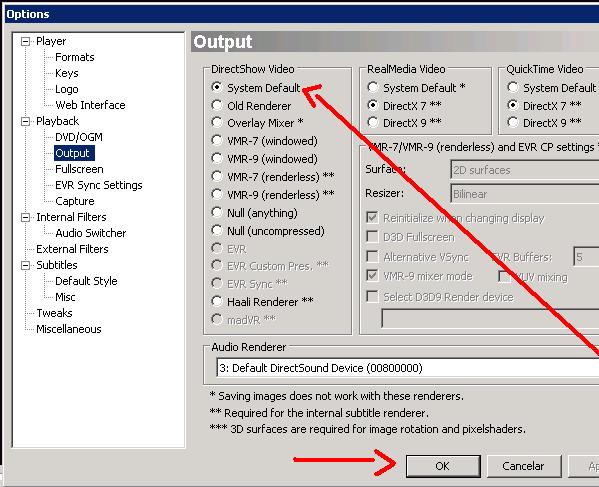Collapse the Subtitles tree node

(x=25, y=265)
